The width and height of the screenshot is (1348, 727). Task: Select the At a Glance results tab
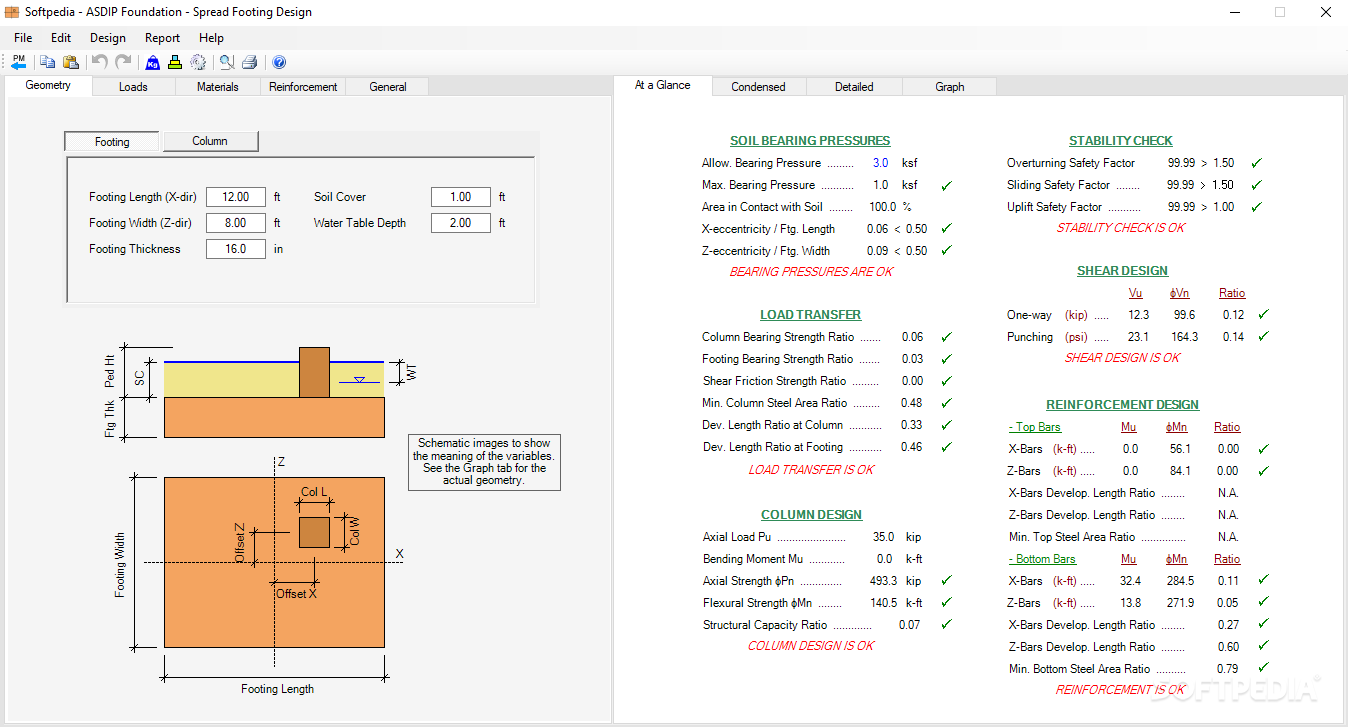[663, 86]
